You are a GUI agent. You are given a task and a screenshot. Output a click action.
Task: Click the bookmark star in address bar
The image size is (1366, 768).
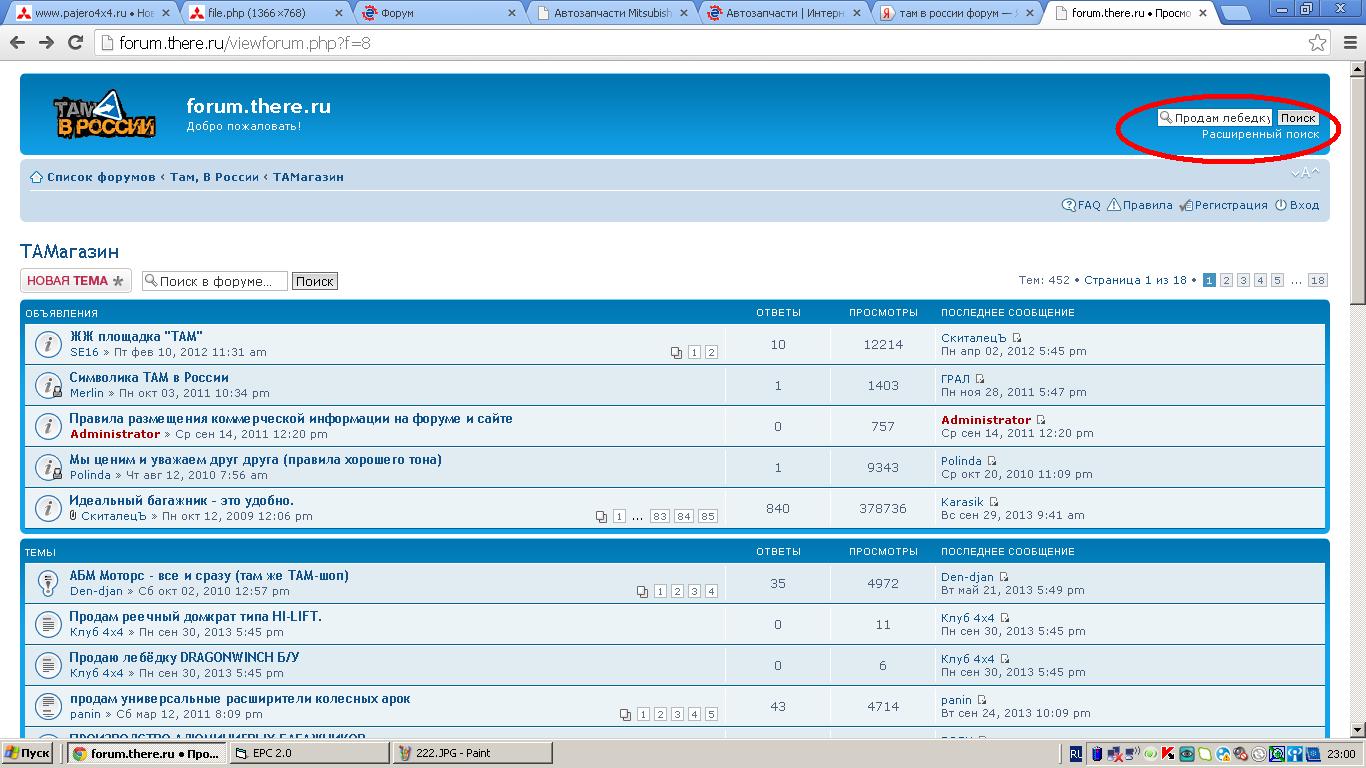click(x=1318, y=43)
